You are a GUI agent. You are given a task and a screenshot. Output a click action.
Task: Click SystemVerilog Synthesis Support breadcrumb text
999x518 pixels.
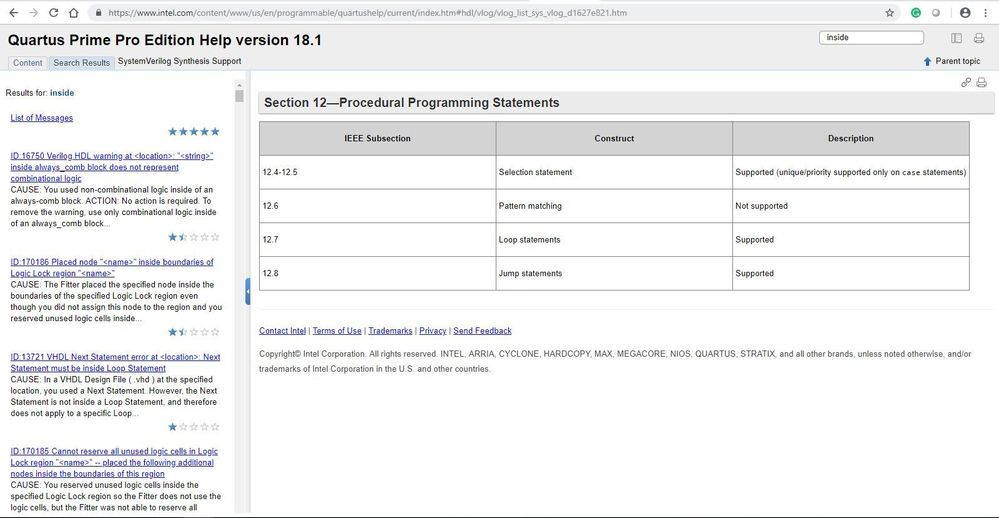tap(180, 61)
